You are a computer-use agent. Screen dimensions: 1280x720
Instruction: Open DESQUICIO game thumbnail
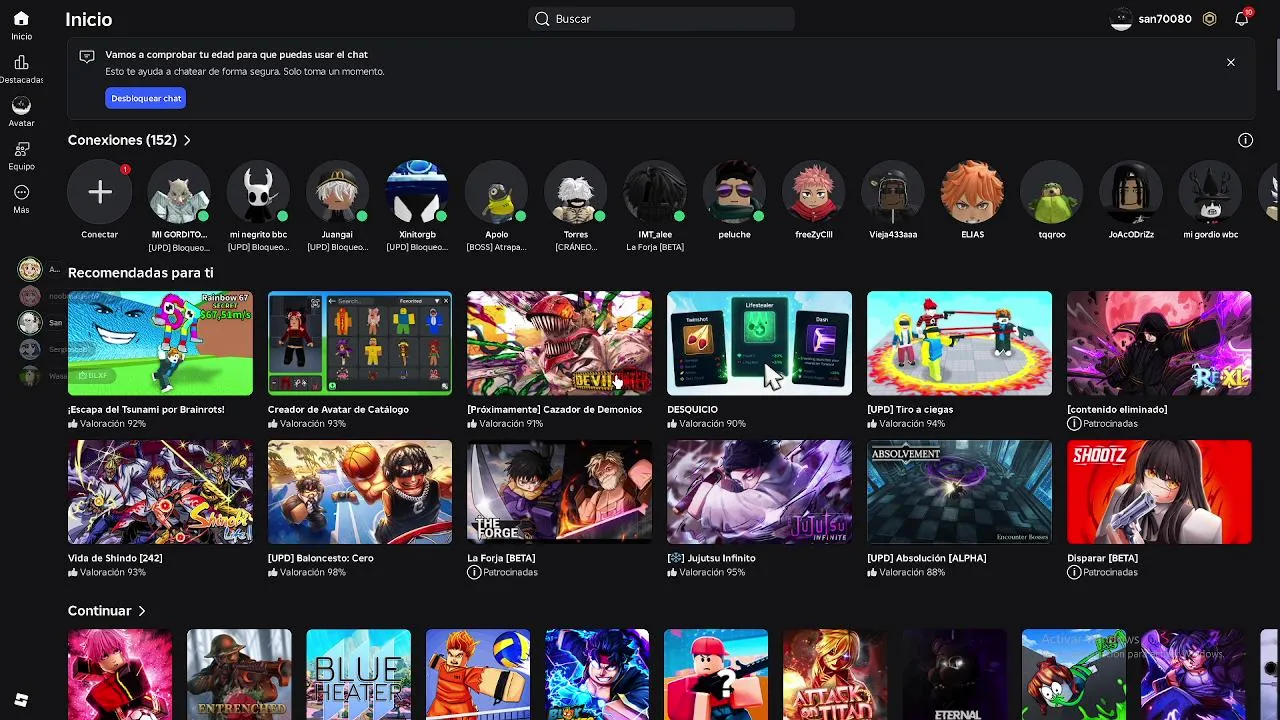(759, 343)
